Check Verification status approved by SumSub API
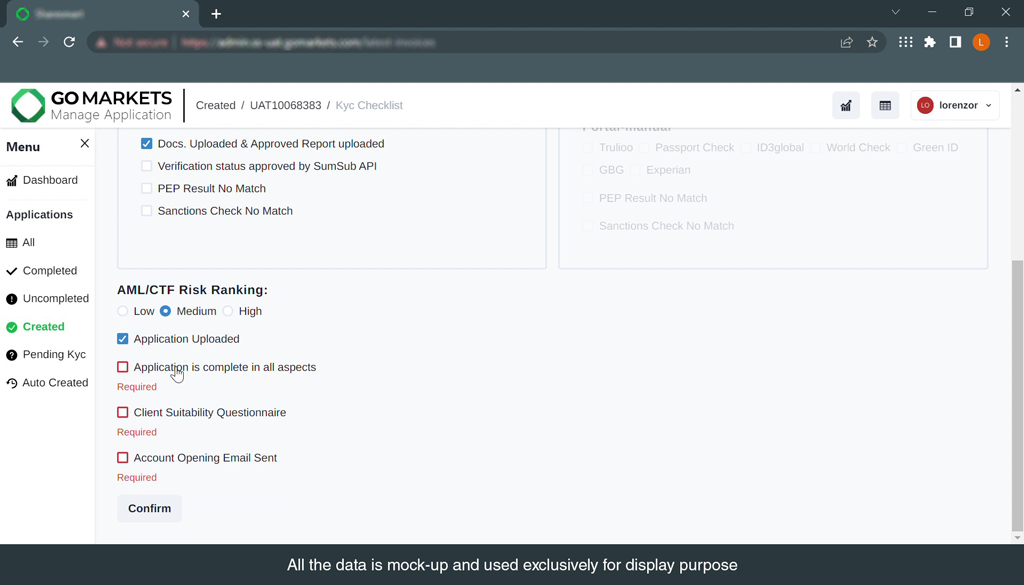The image size is (1024, 585). click(x=146, y=166)
